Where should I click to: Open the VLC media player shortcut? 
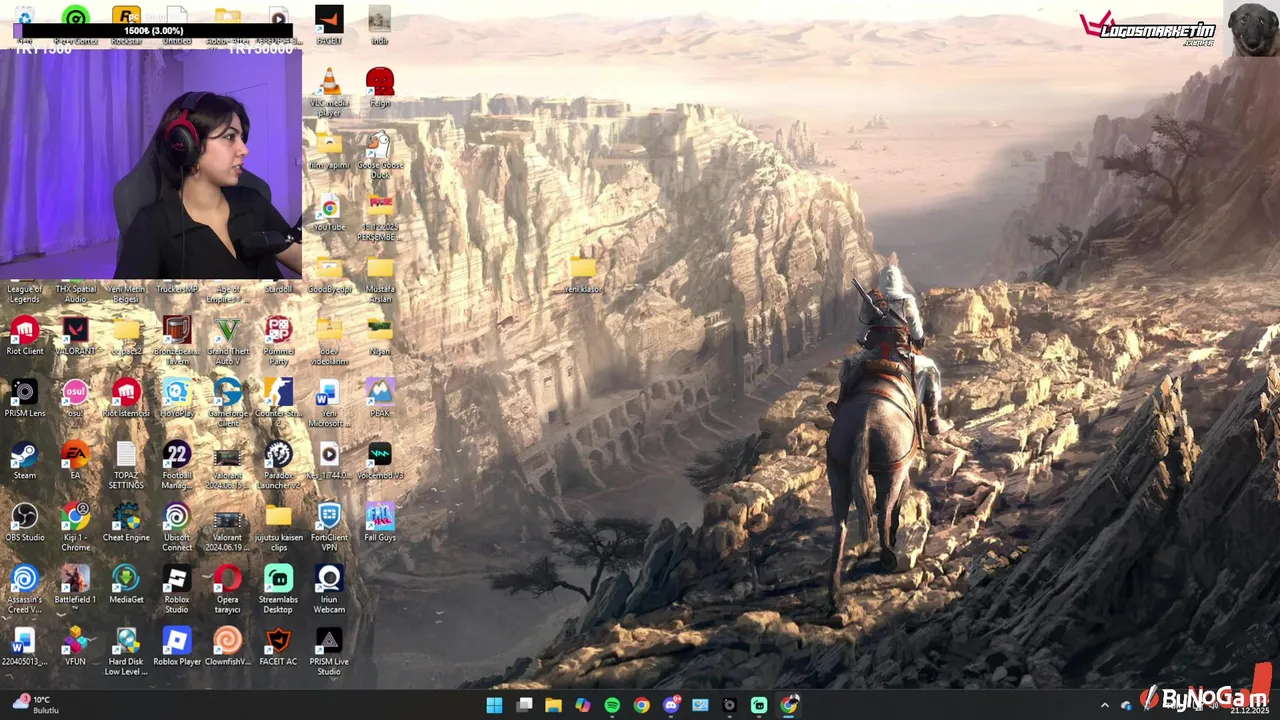pos(329,93)
